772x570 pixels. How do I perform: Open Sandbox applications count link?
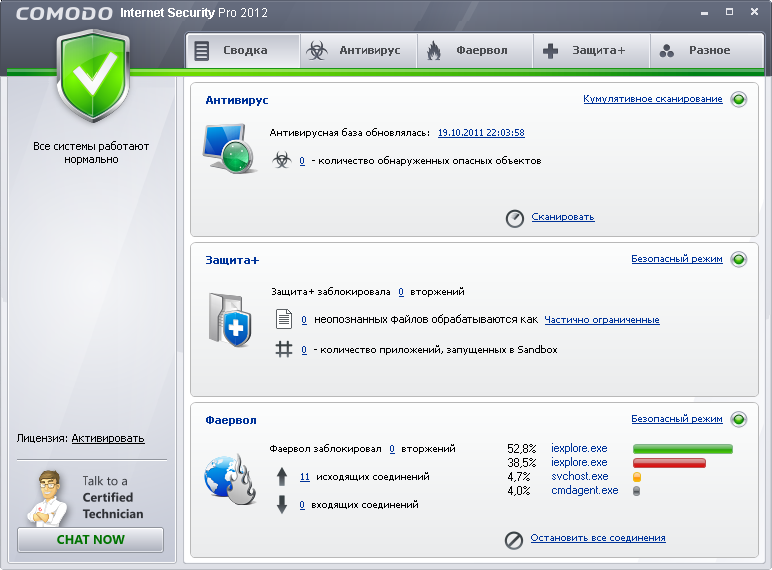click(304, 350)
